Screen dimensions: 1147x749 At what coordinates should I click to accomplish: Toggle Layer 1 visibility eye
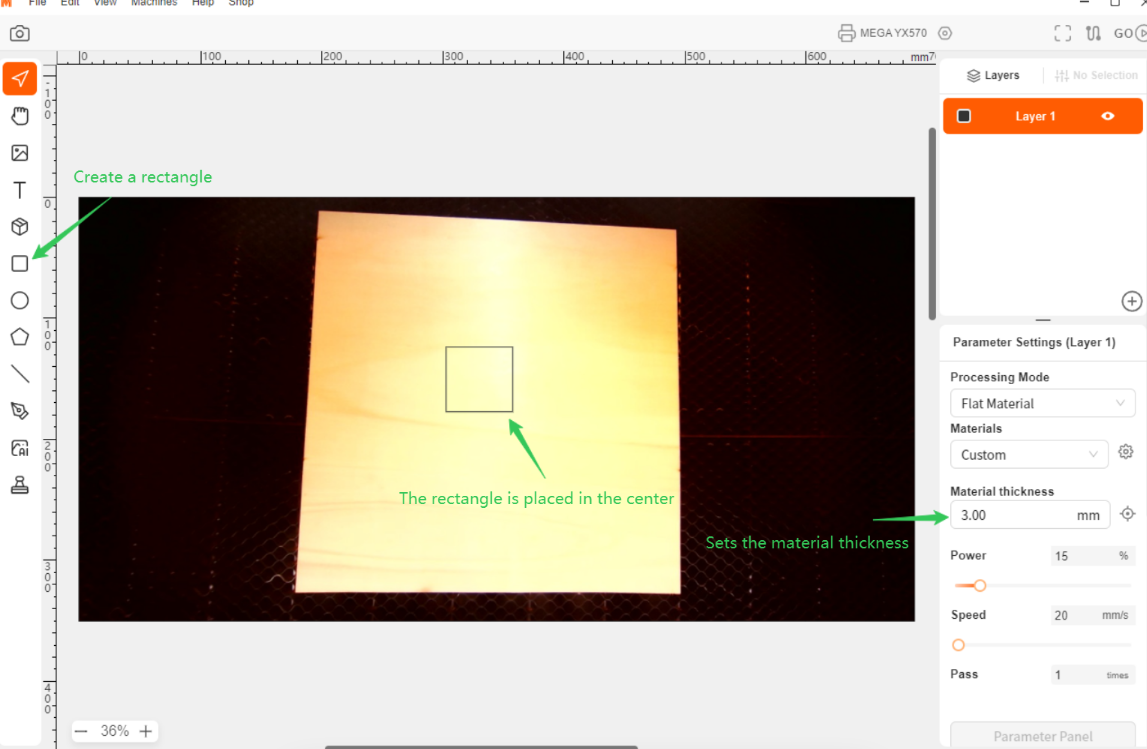[x=1107, y=116]
